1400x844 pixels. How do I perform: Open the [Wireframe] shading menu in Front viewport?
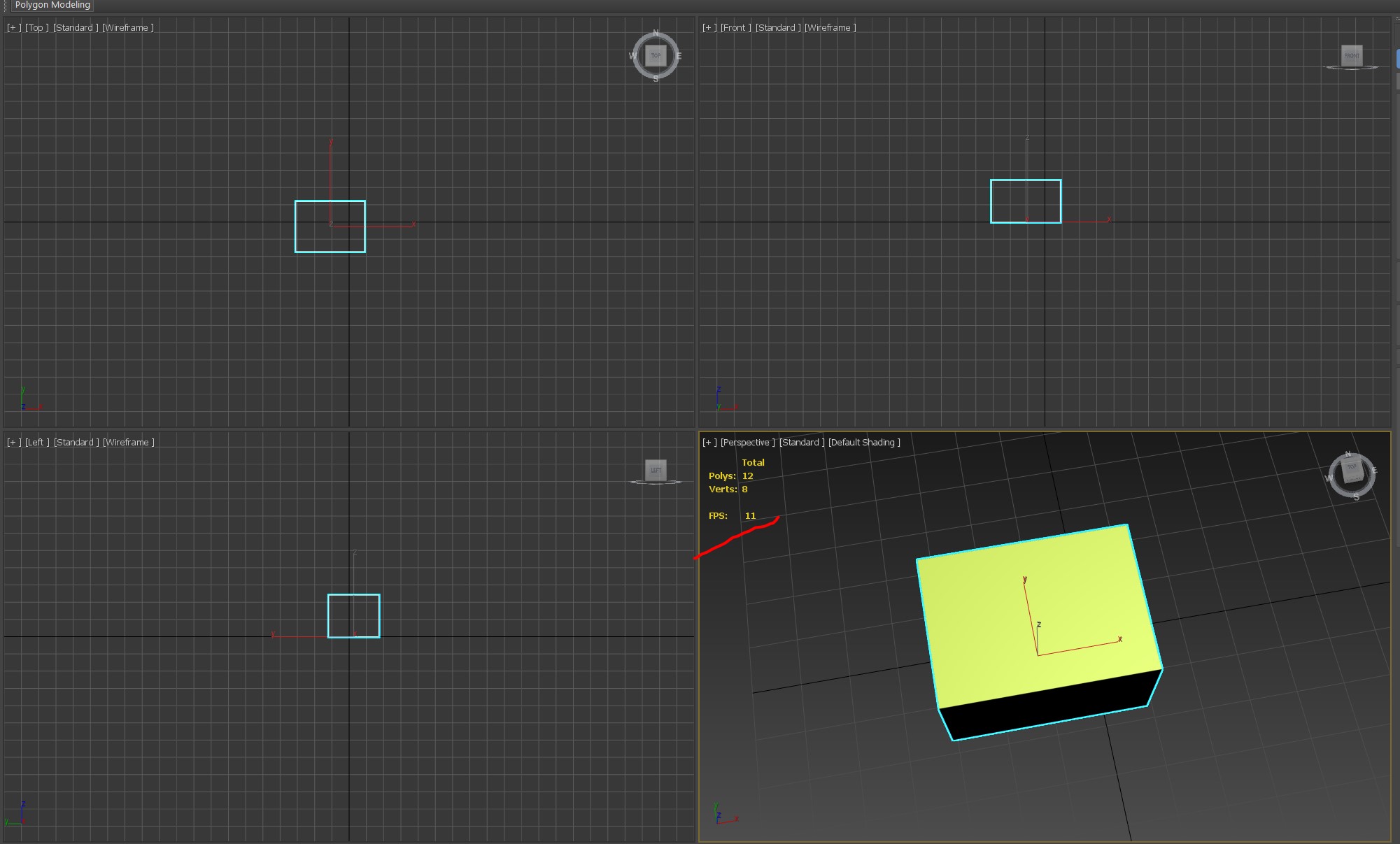(x=830, y=28)
